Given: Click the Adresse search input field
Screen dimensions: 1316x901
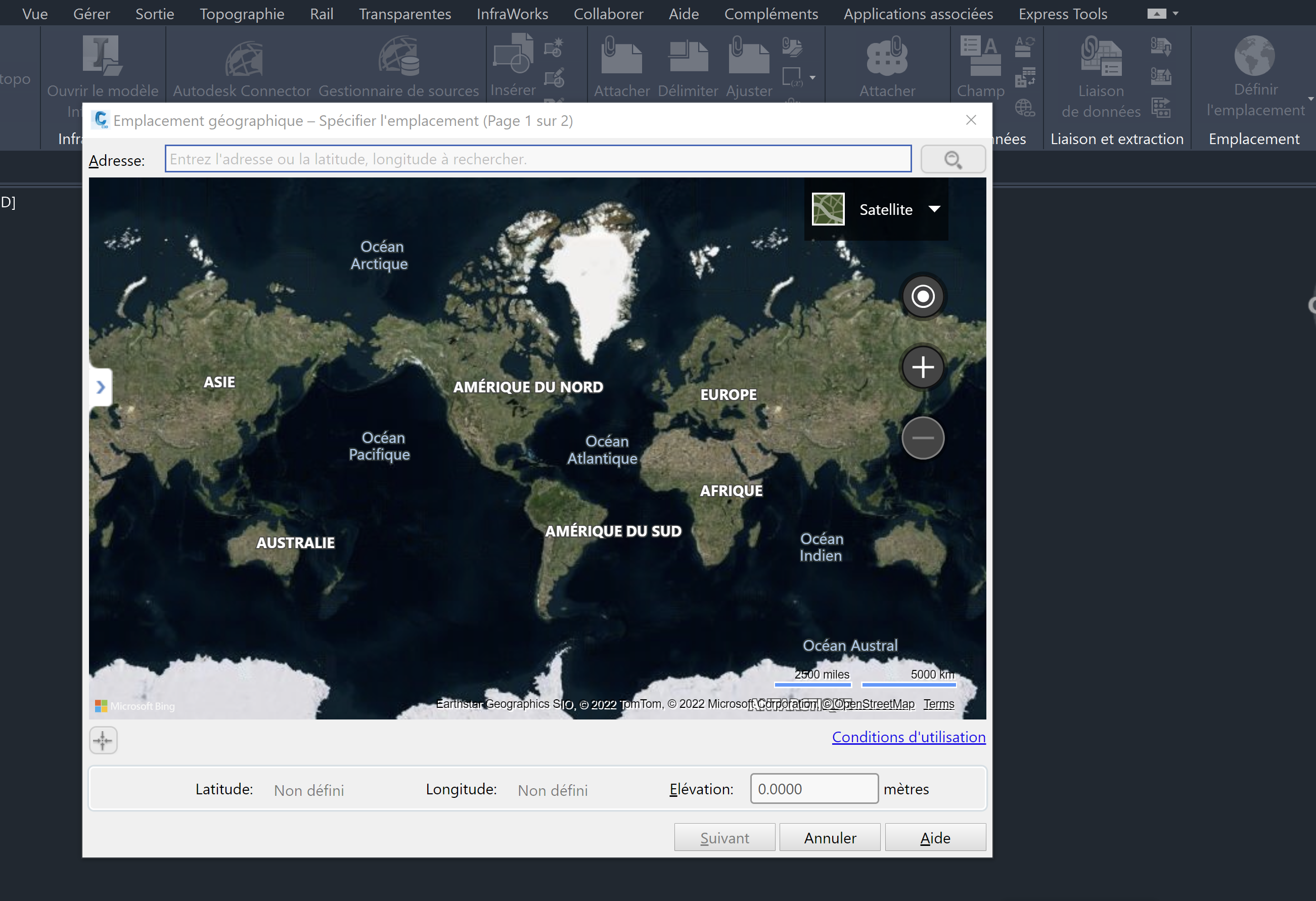Looking at the screenshot, I should (x=538, y=159).
